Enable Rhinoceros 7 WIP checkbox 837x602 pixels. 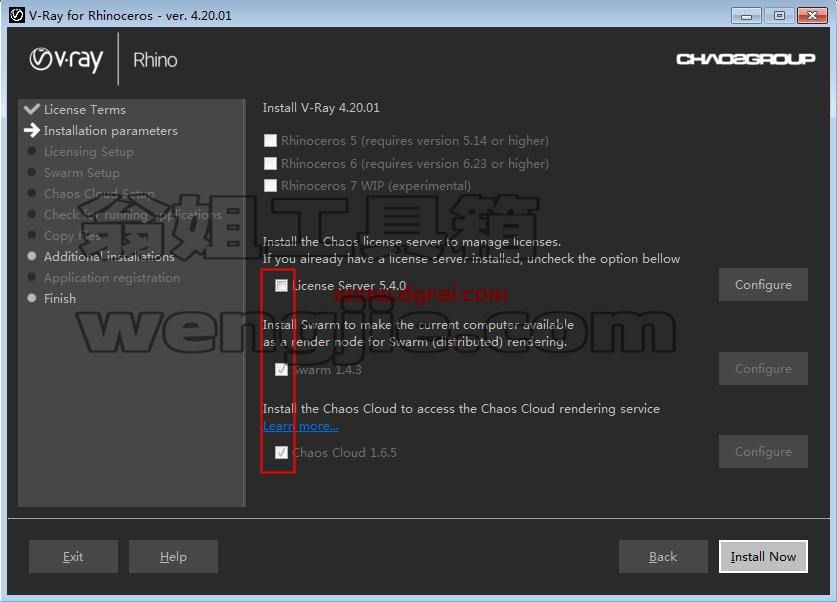(x=271, y=185)
